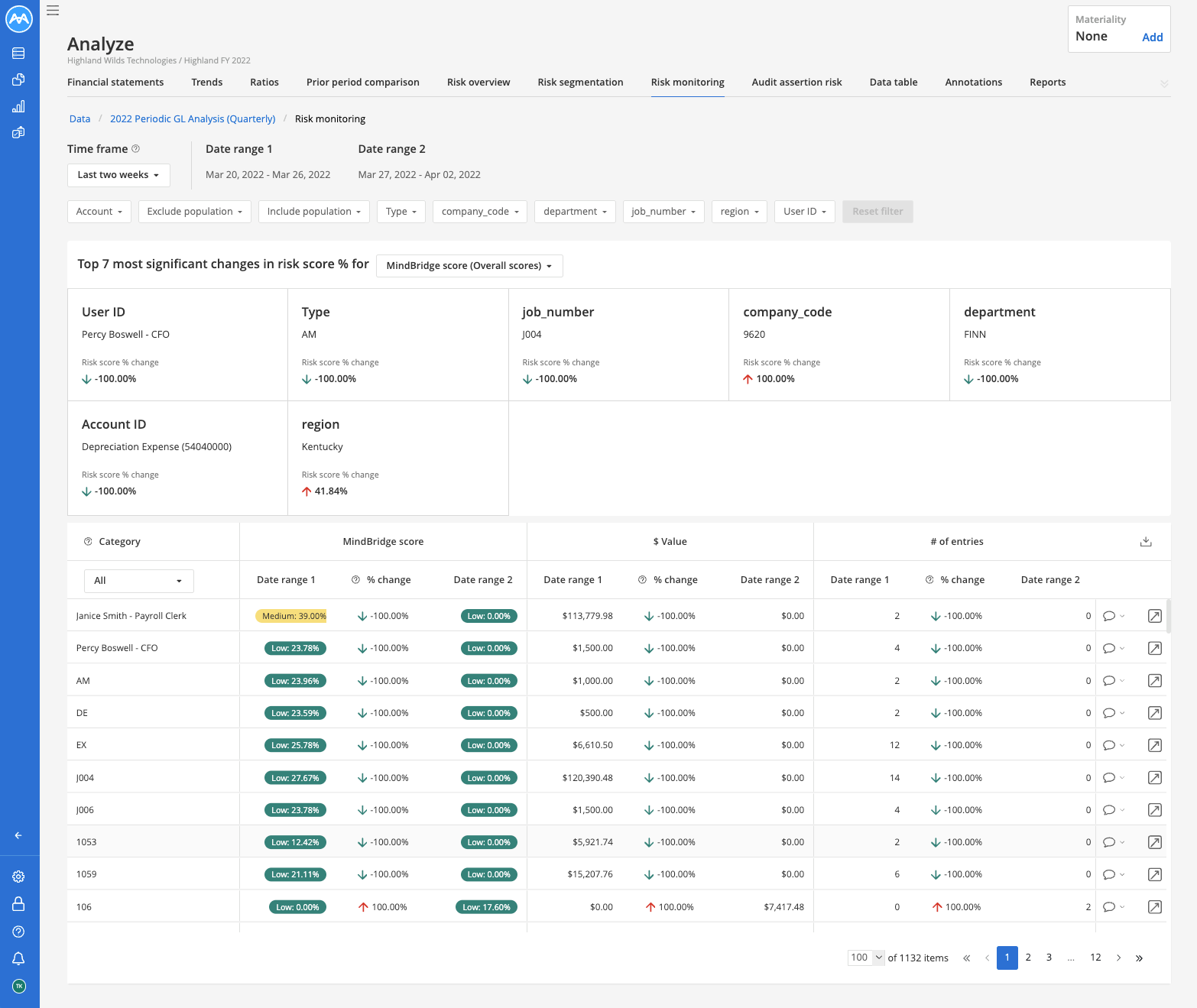Select the company_code 9620 card
Image resolution: width=1197 pixels, height=1008 pixels.
[x=839, y=345]
